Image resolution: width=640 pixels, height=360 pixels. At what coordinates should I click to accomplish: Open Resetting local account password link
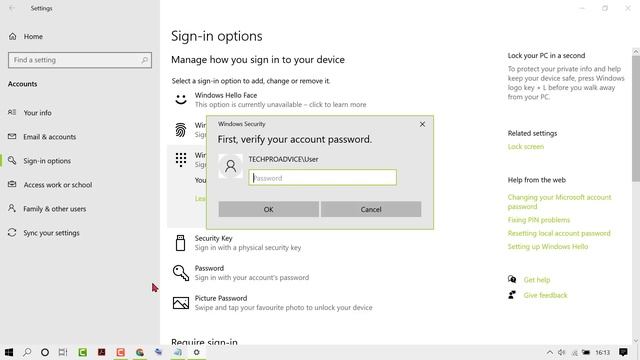pyautogui.click(x=559, y=233)
